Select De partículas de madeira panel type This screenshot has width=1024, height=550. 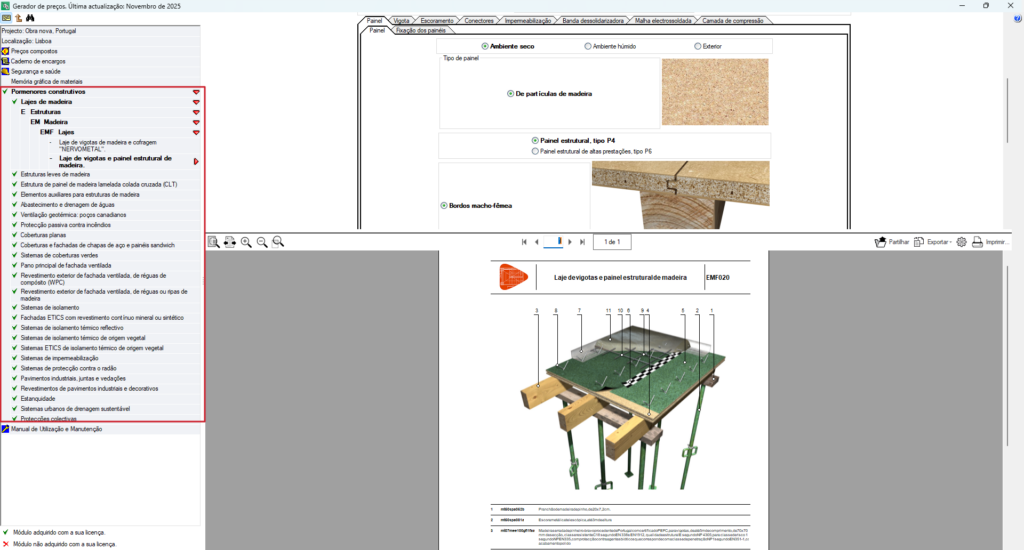(511, 94)
